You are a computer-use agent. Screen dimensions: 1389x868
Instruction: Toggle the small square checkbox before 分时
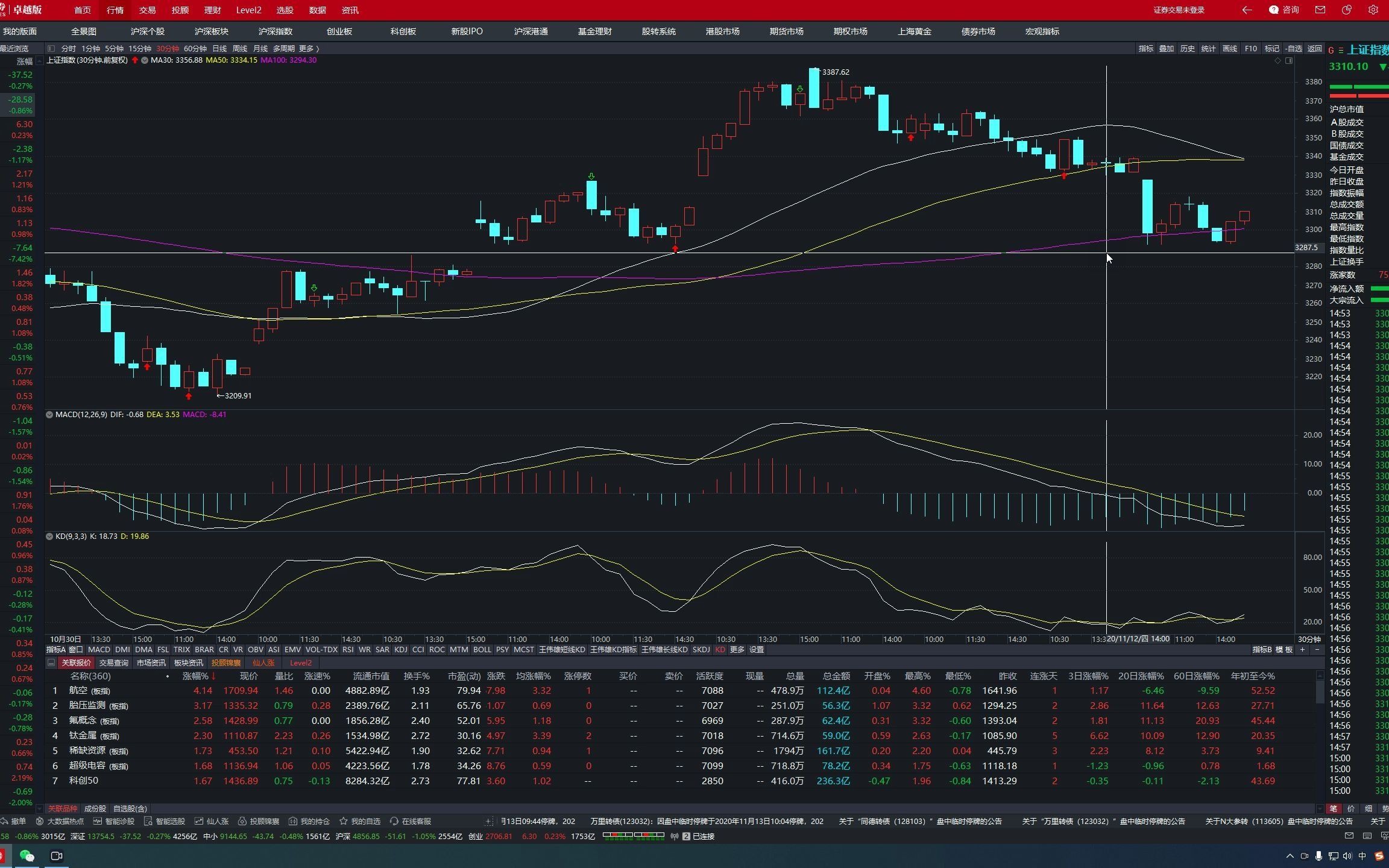51,48
